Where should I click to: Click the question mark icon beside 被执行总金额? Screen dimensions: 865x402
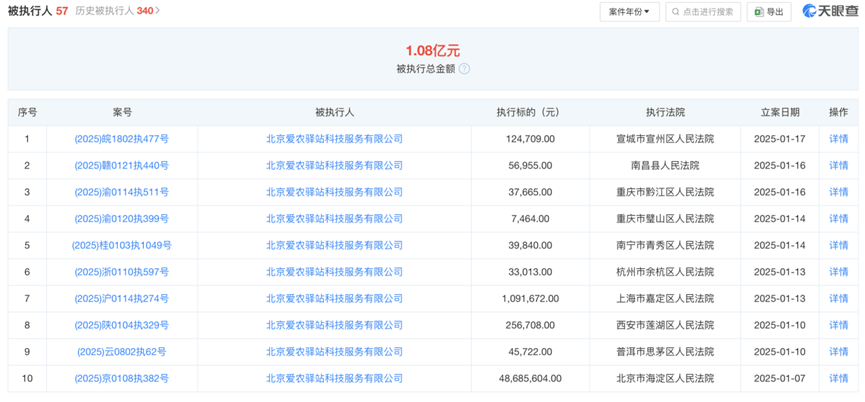(x=464, y=69)
